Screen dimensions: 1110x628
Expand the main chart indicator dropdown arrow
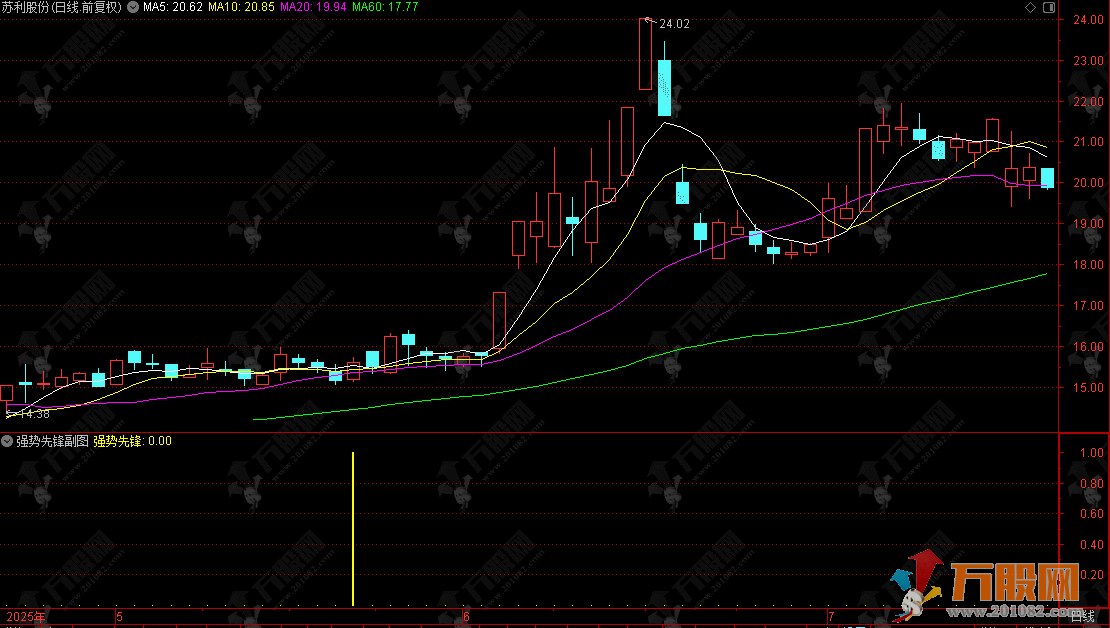click(x=133, y=7)
